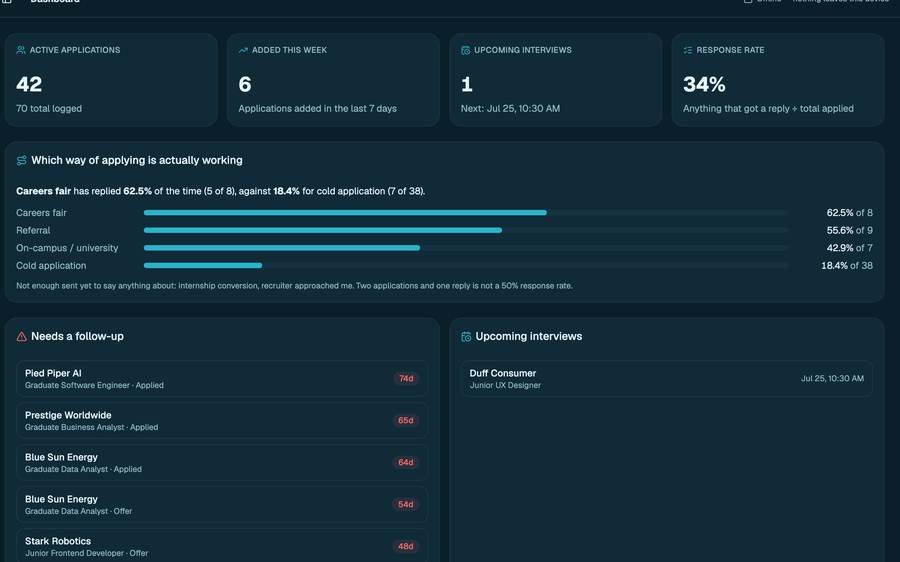This screenshot has height=562, width=900.
Task: Click 'Junior Frontend Developer · Offer' subtitle
Action: click(x=87, y=553)
